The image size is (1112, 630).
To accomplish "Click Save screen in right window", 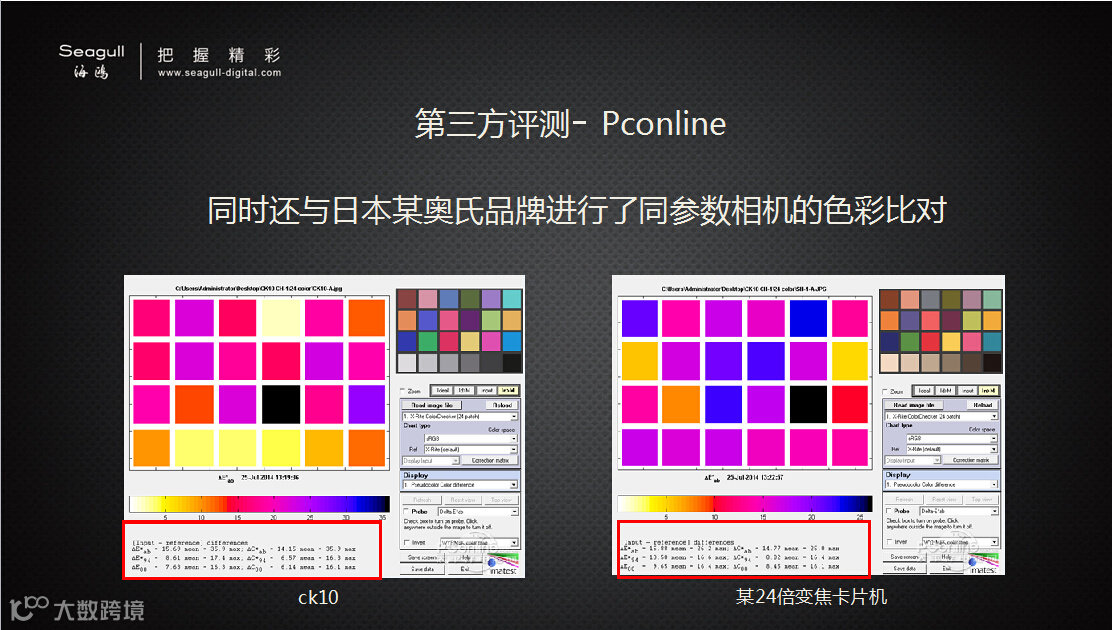I will [904, 557].
